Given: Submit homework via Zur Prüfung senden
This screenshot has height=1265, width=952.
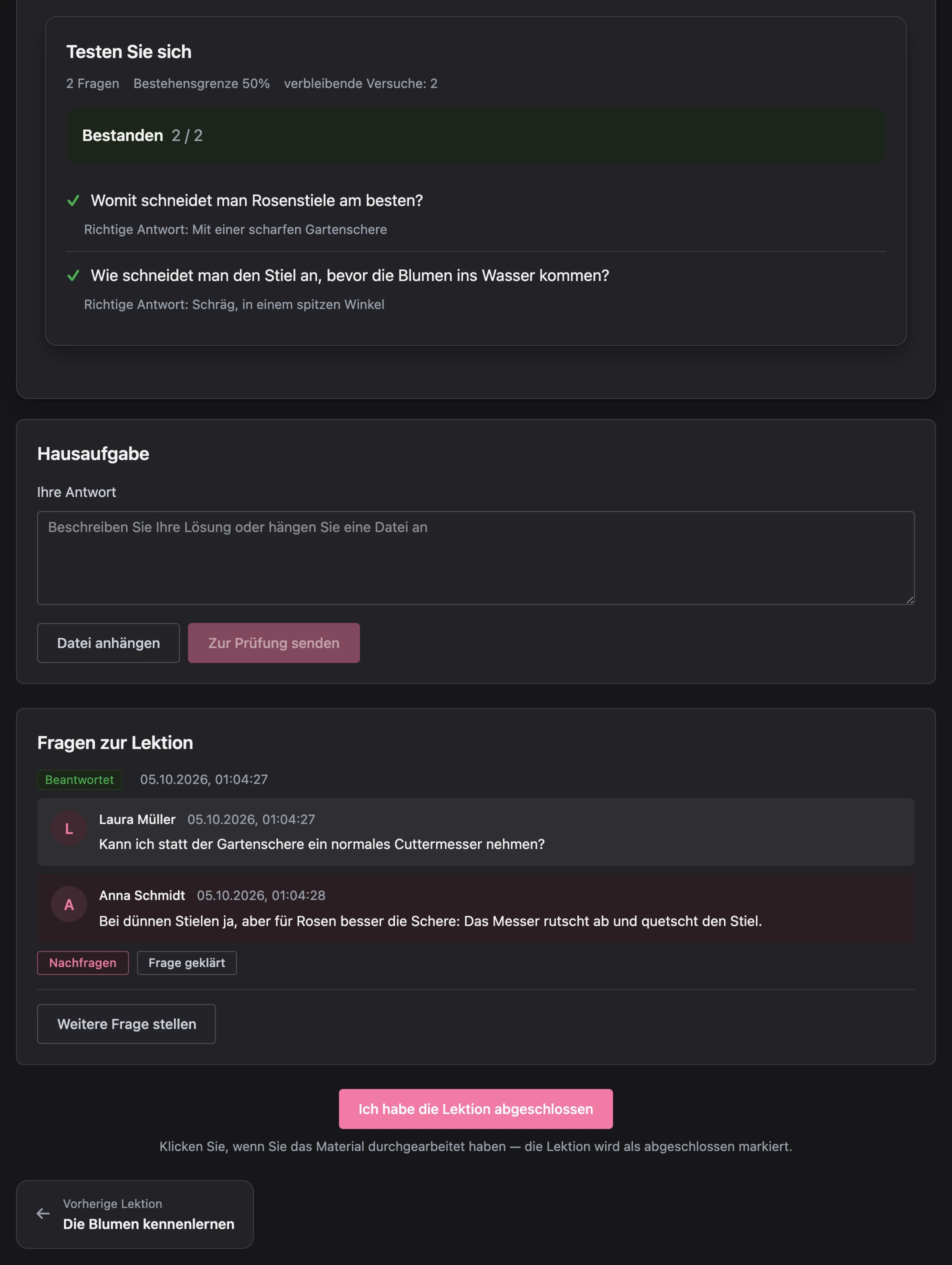Looking at the screenshot, I should point(274,643).
